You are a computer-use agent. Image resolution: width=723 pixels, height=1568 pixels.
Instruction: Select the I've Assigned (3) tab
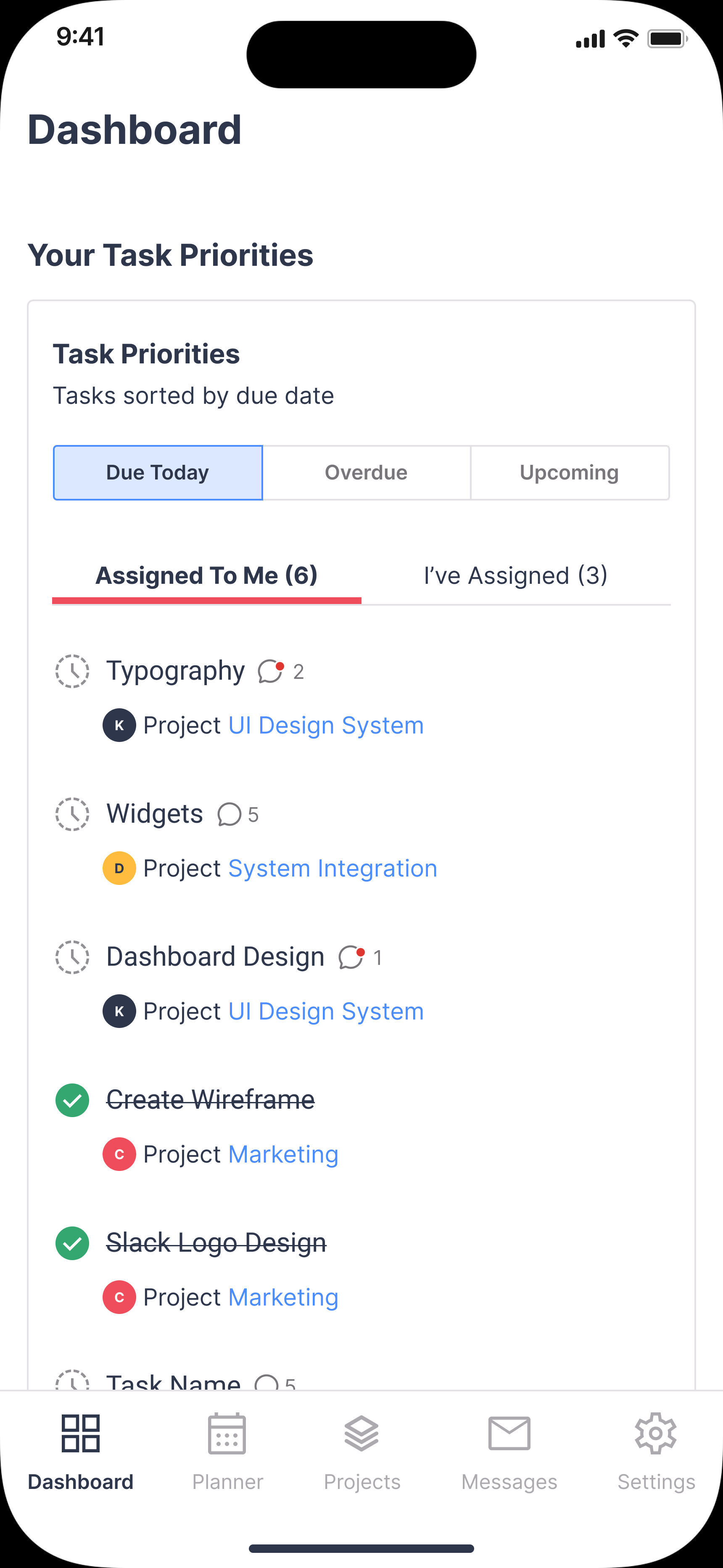pyautogui.click(x=515, y=576)
